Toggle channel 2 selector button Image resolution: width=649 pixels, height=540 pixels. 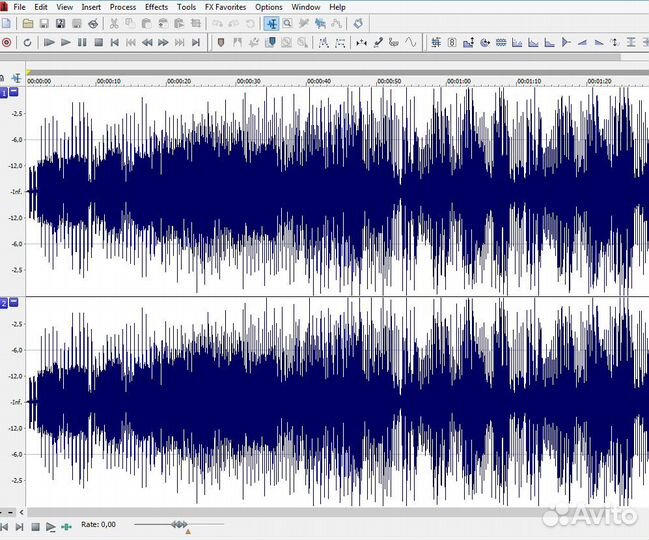4,302
